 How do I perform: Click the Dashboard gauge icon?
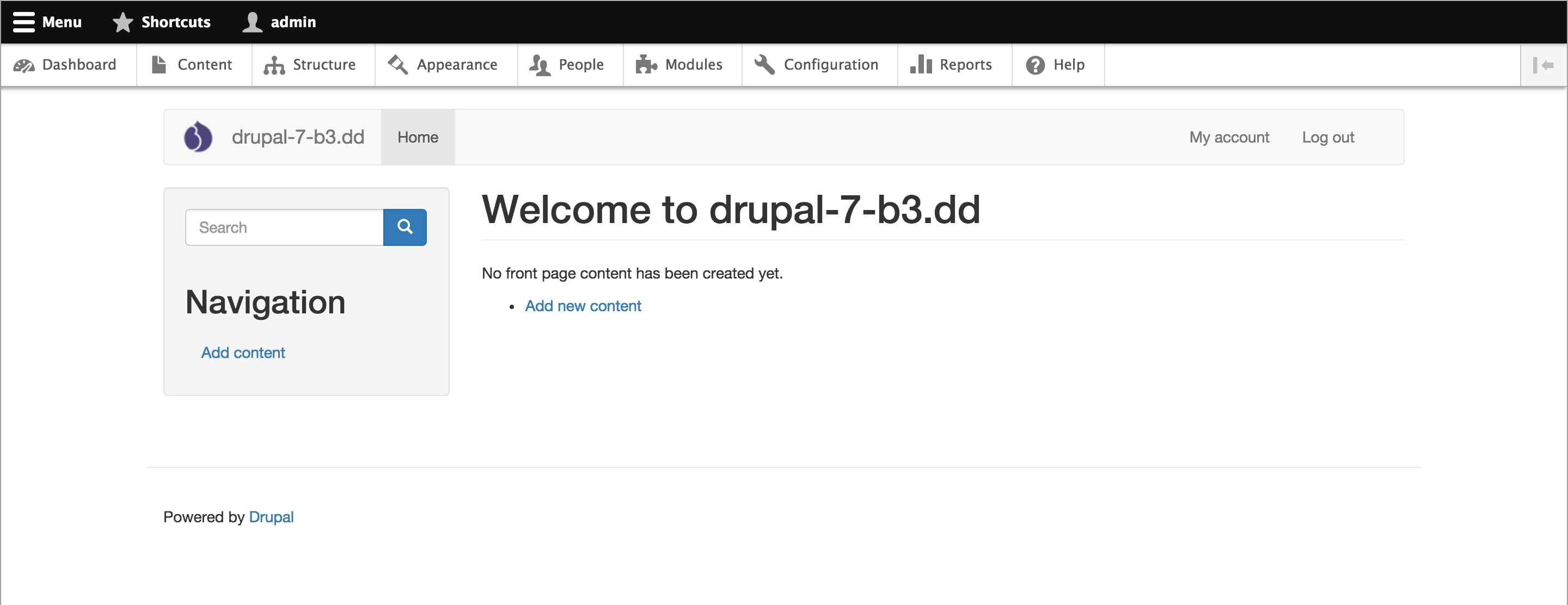24,65
